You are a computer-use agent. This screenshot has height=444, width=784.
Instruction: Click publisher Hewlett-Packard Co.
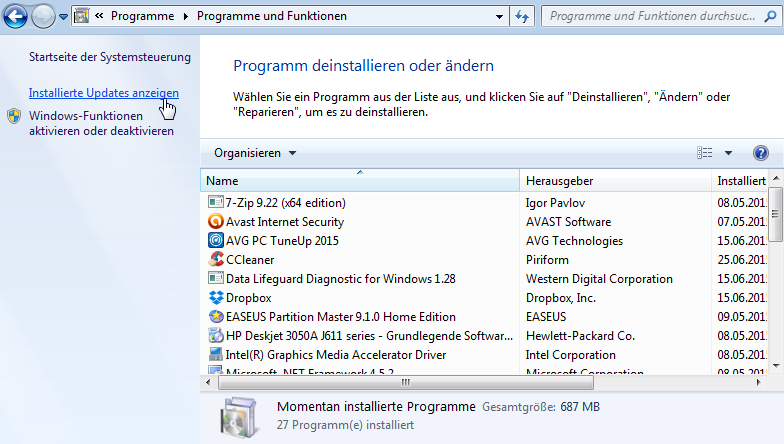coord(580,336)
